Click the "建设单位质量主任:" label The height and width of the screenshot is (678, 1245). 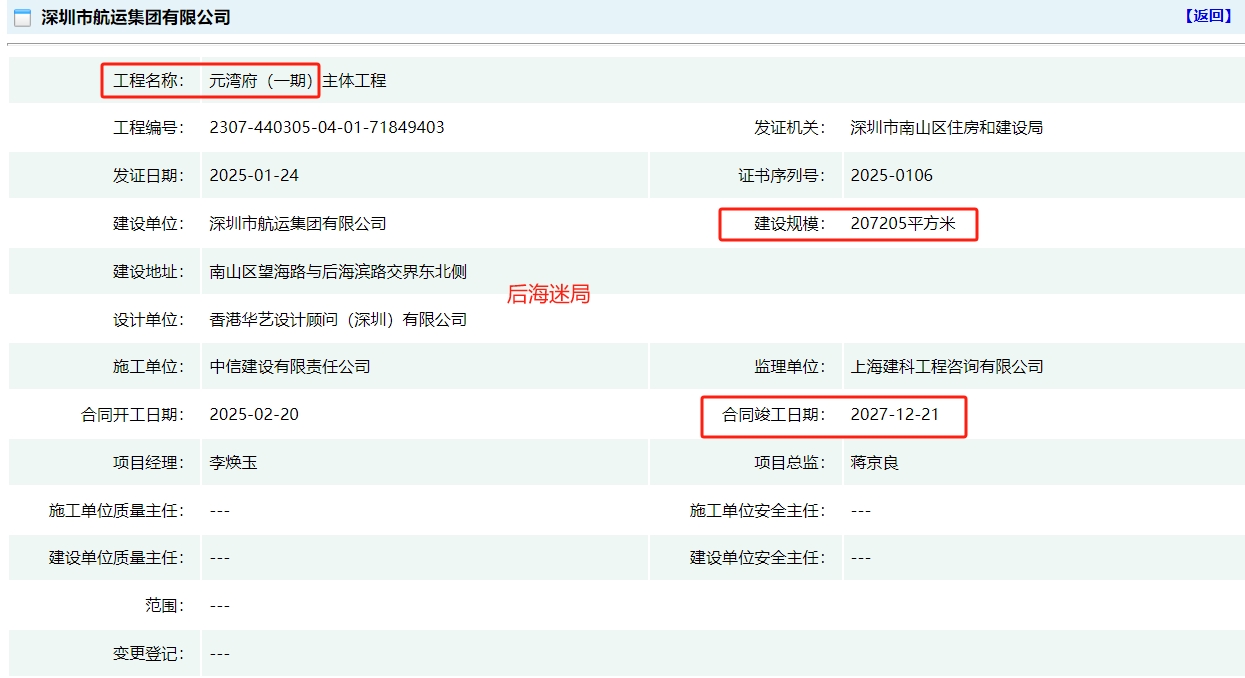(117, 558)
